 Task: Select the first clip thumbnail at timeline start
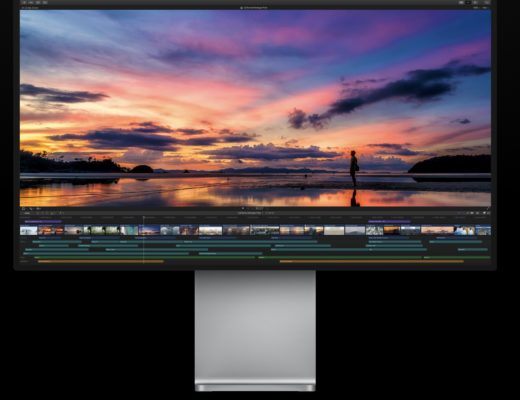(29, 230)
